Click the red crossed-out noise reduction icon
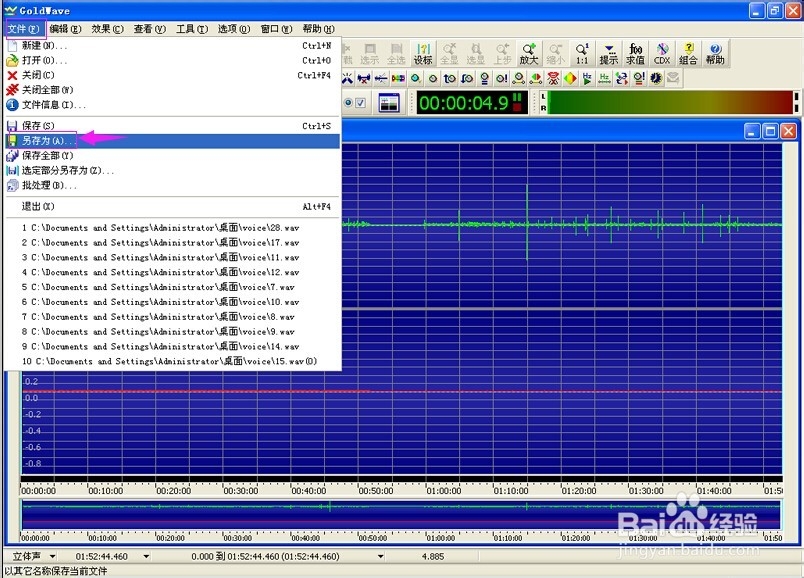804x578 pixels. point(553,78)
